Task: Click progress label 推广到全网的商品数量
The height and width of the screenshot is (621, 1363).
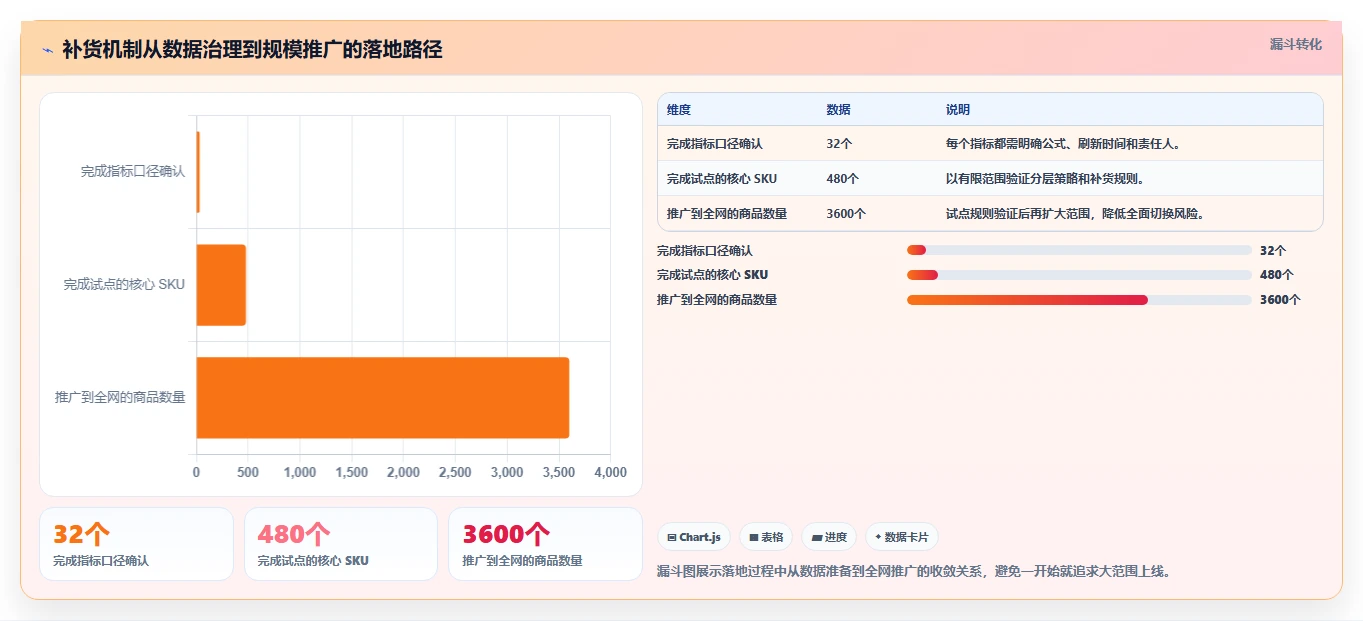Action: tap(717, 300)
